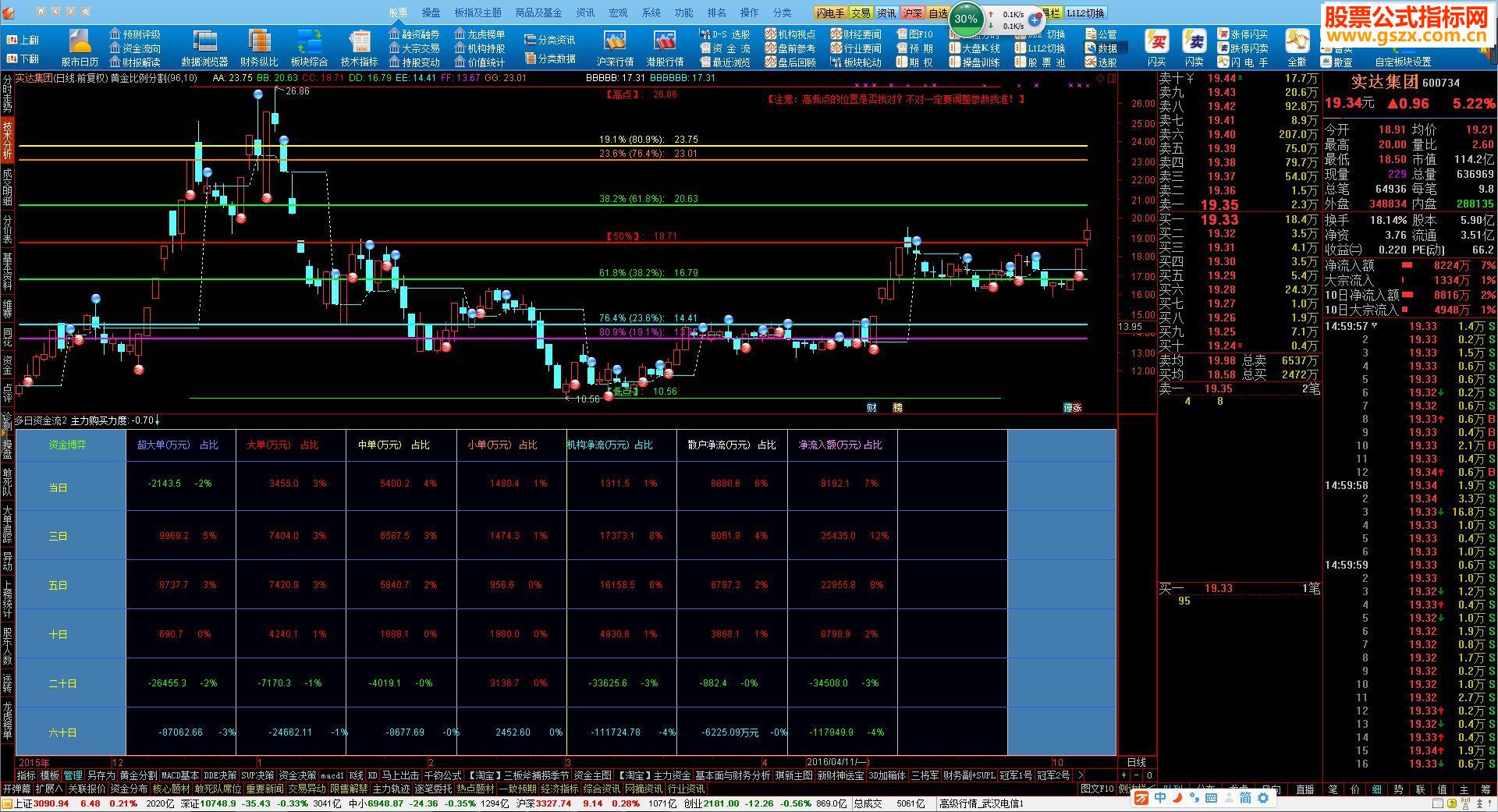This screenshot has width=1498, height=812.
Task: Open the 股市日历 stock calendar
Action: (x=80, y=48)
